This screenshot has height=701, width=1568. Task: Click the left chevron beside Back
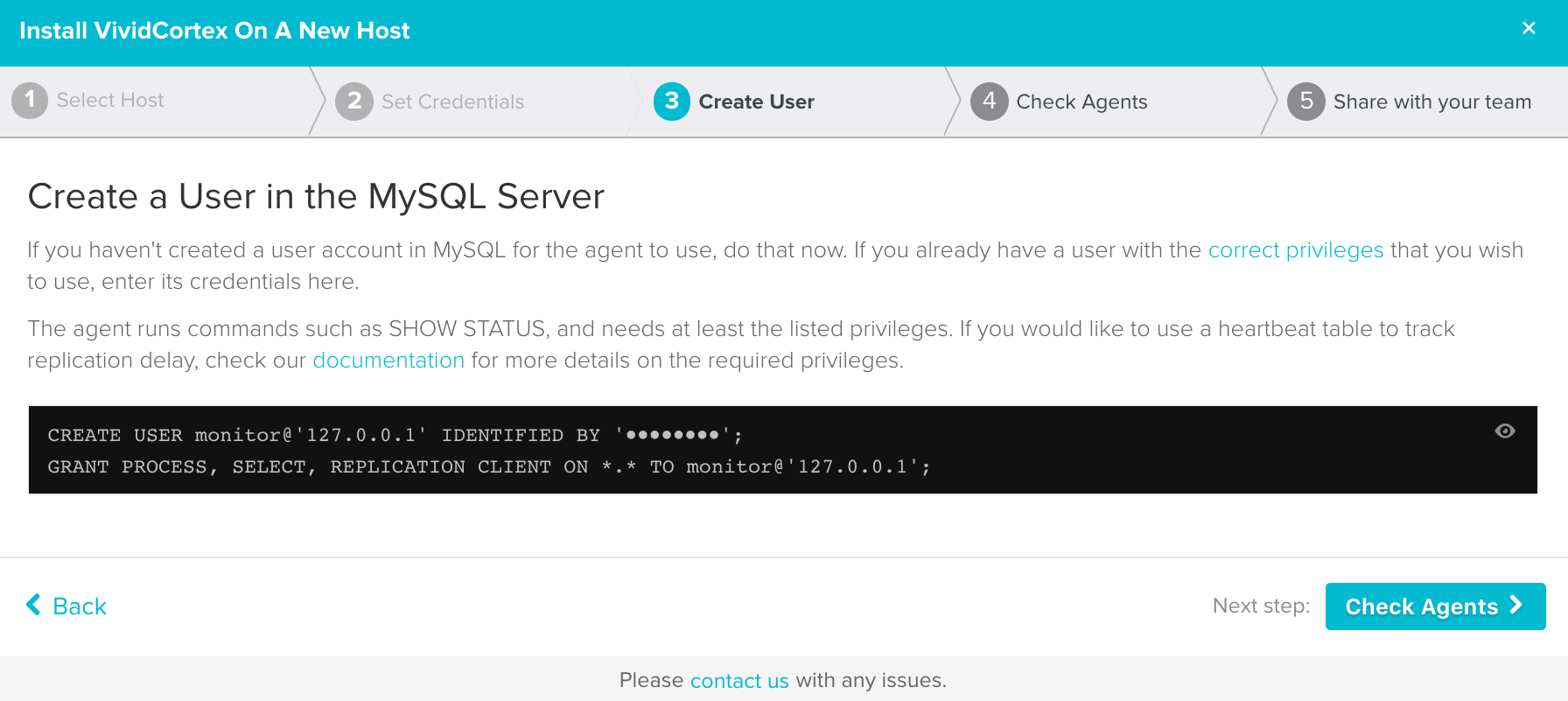[34, 605]
